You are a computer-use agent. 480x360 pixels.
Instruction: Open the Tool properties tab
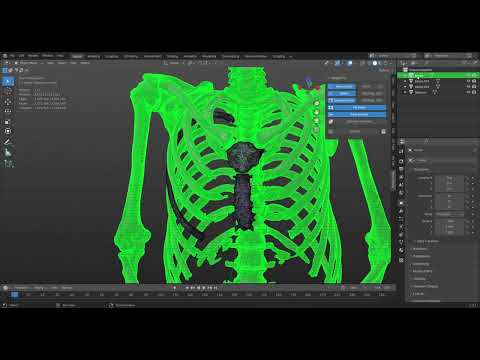coord(401,152)
